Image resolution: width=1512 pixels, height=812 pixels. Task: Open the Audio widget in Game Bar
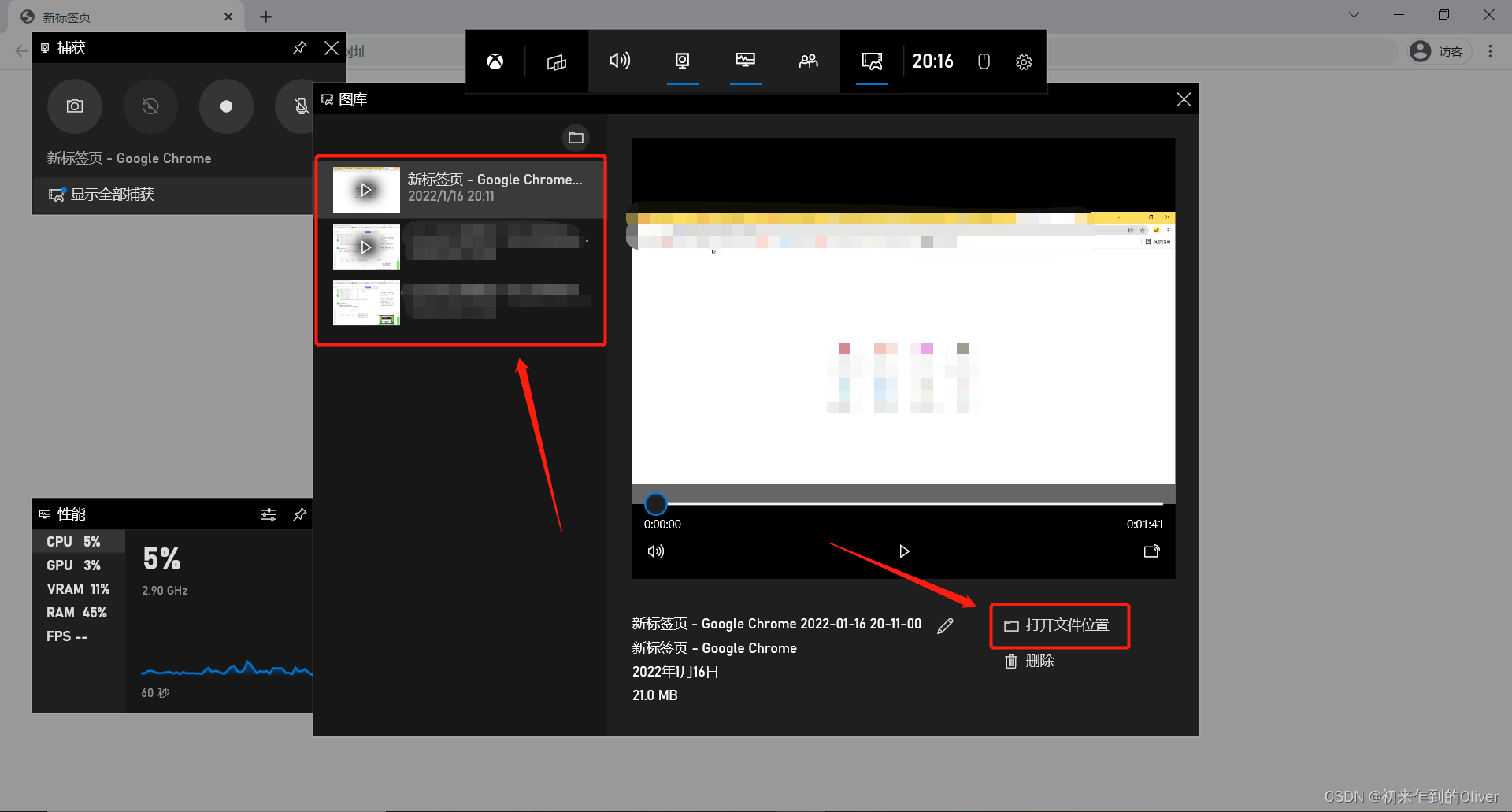[620, 61]
